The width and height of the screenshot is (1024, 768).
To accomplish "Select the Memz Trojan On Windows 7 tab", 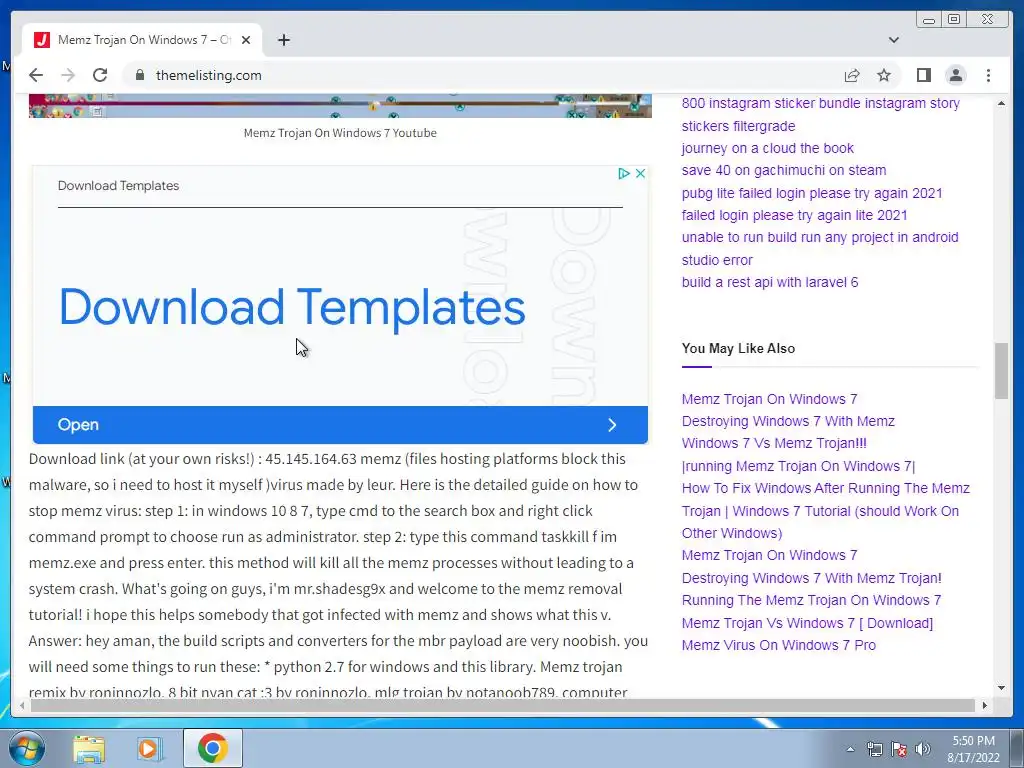I will [x=142, y=40].
